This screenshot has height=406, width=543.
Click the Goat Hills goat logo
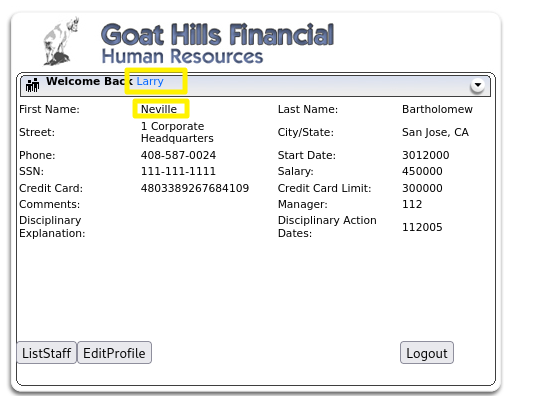click(x=61, y=41)
